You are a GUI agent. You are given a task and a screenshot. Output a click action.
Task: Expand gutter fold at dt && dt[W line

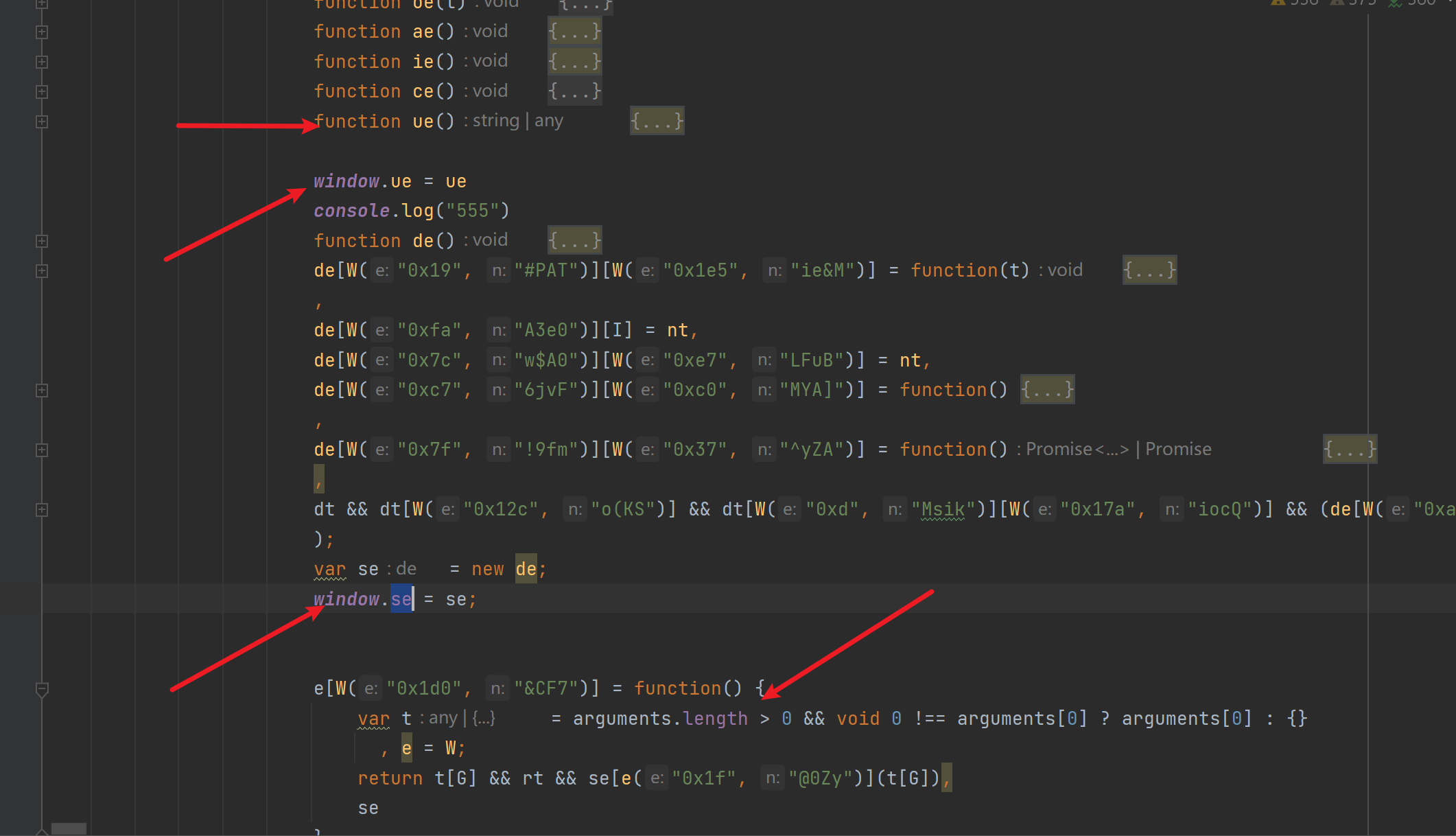42,510
